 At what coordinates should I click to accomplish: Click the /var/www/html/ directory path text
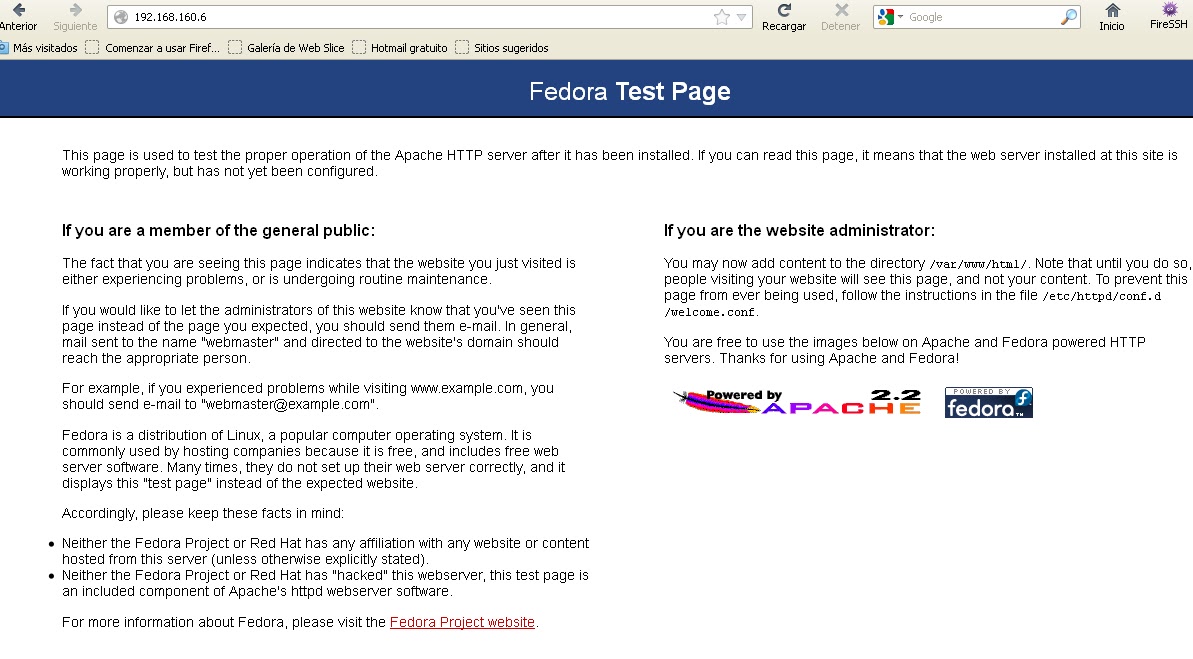978,264
